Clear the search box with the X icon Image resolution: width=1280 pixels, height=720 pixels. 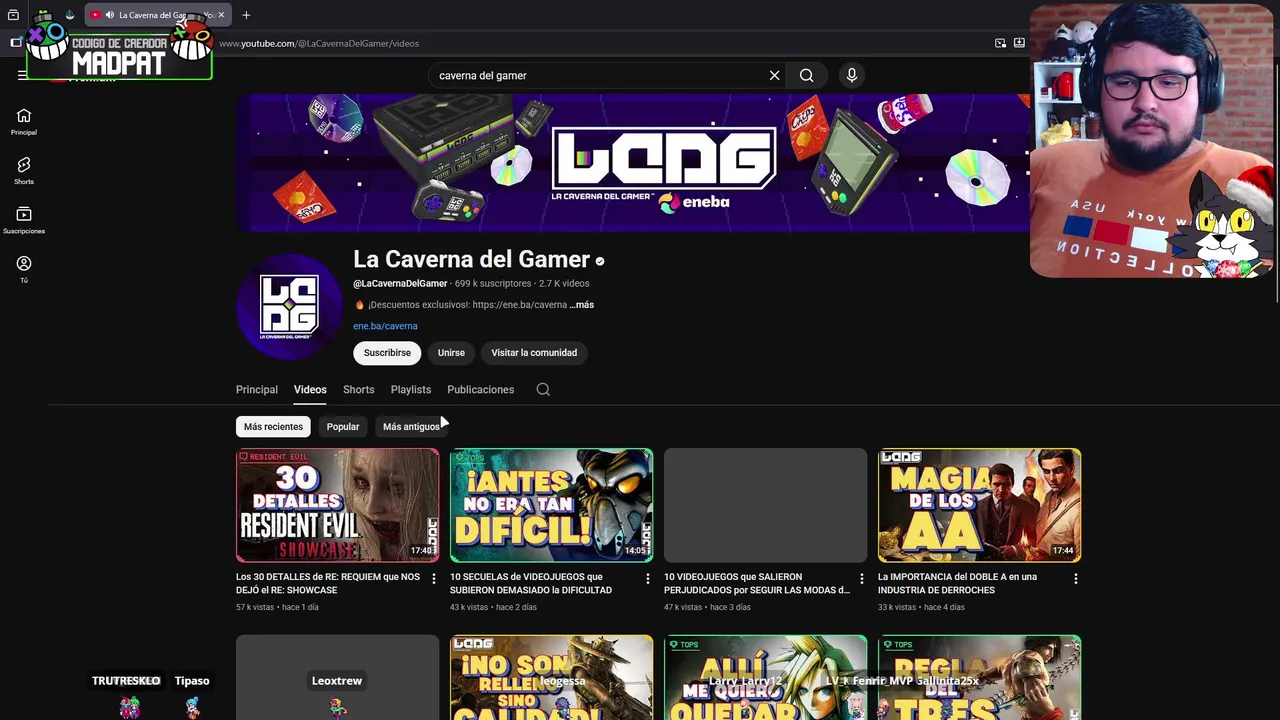coord(774,75)
